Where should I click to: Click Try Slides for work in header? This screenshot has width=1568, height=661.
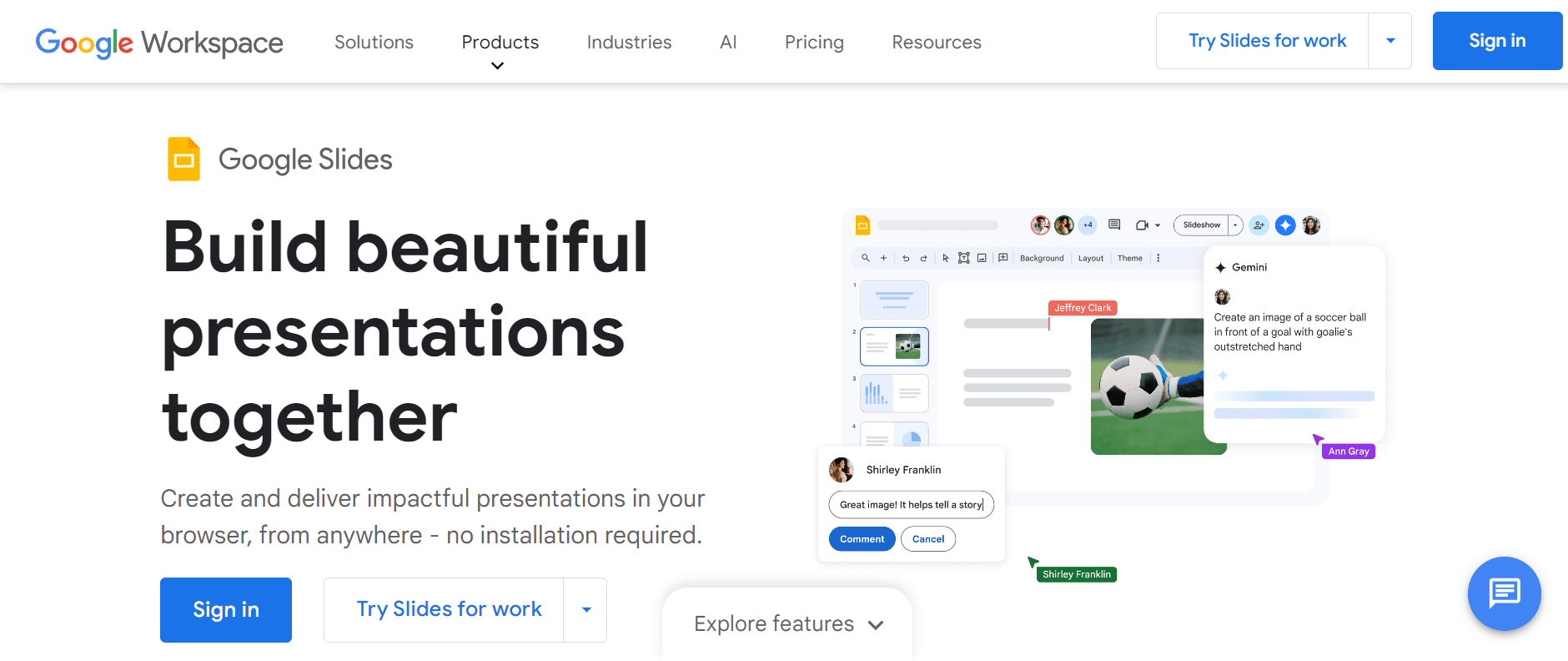click(1263, 41)
